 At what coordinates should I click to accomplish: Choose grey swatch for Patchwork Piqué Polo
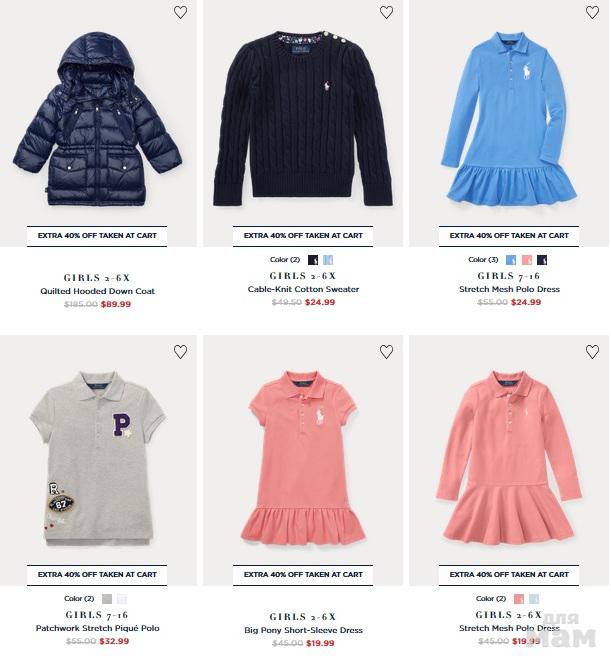coord(107,599)
